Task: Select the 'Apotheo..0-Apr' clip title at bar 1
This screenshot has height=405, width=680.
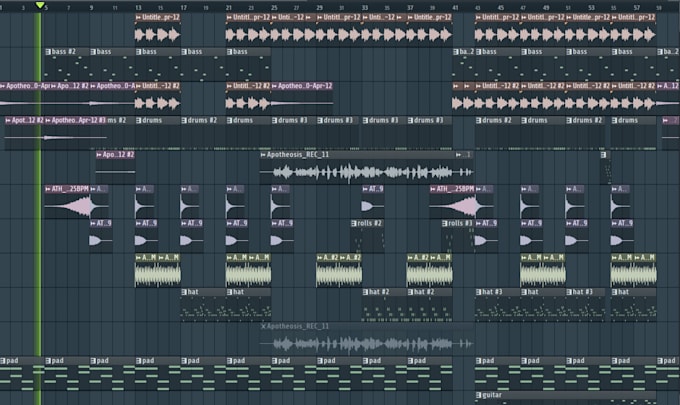Action: click(x=28, y=86)
